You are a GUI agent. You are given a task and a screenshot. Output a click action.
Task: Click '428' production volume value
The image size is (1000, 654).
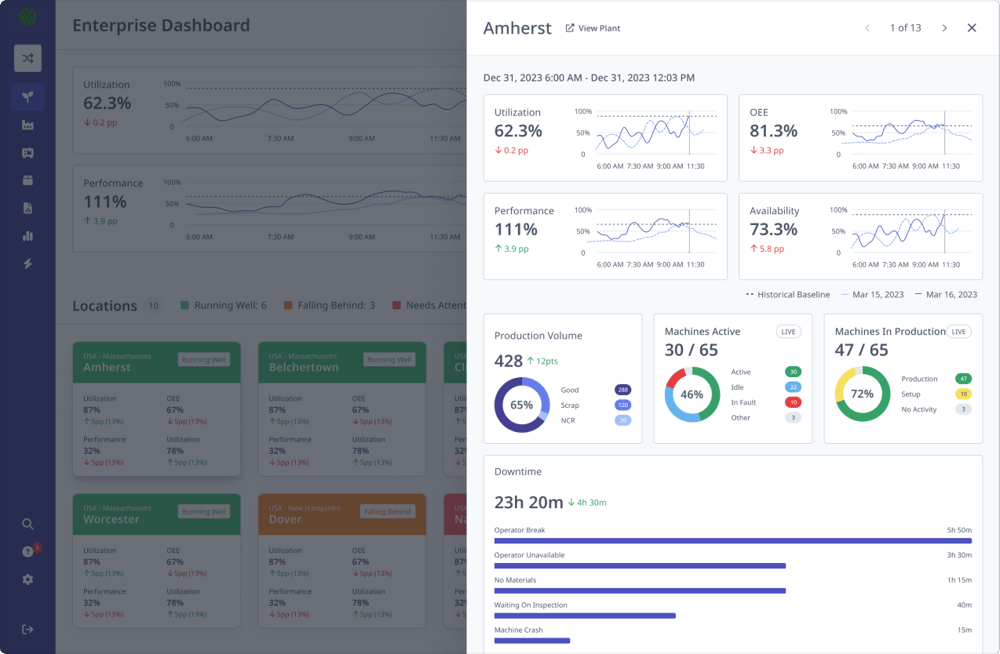(x=508, y=361)
